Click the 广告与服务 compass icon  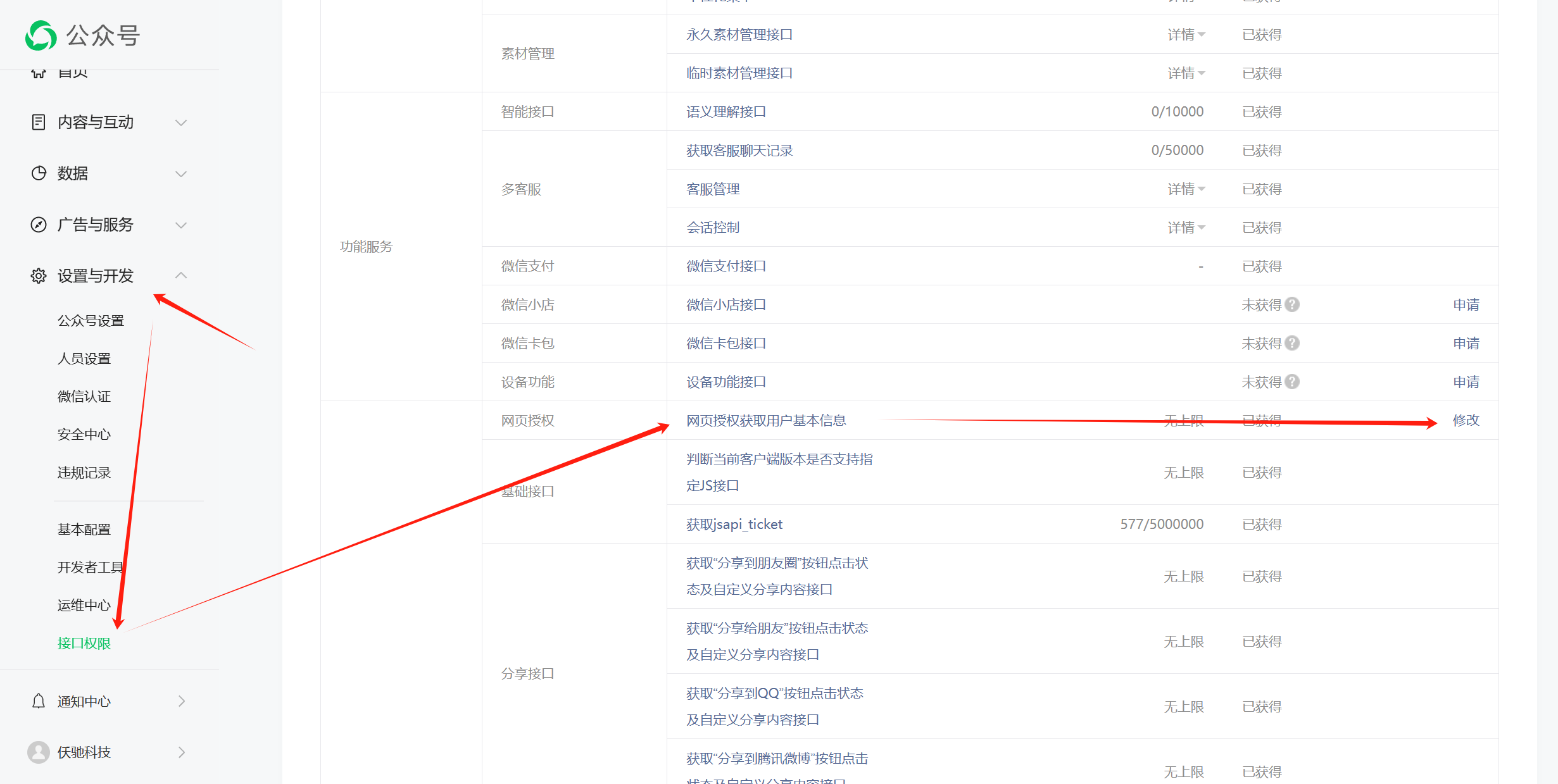point(39,225)
